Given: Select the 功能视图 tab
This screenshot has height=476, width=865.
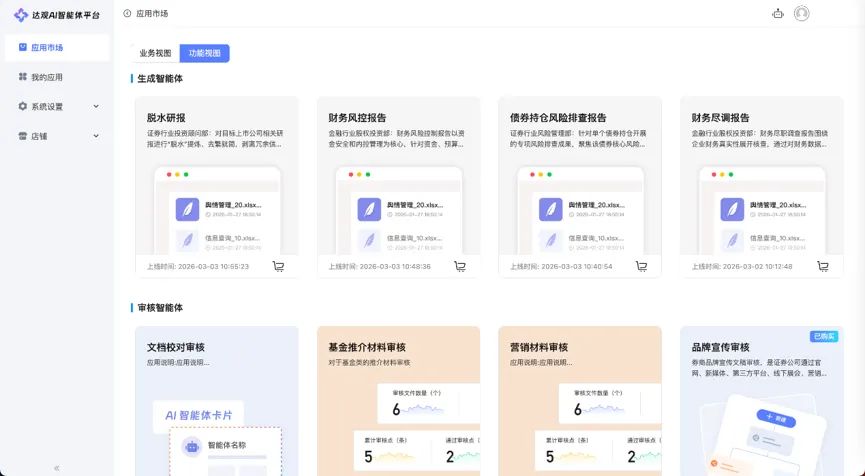Looking at the screenshot, I should coord(205,53).
